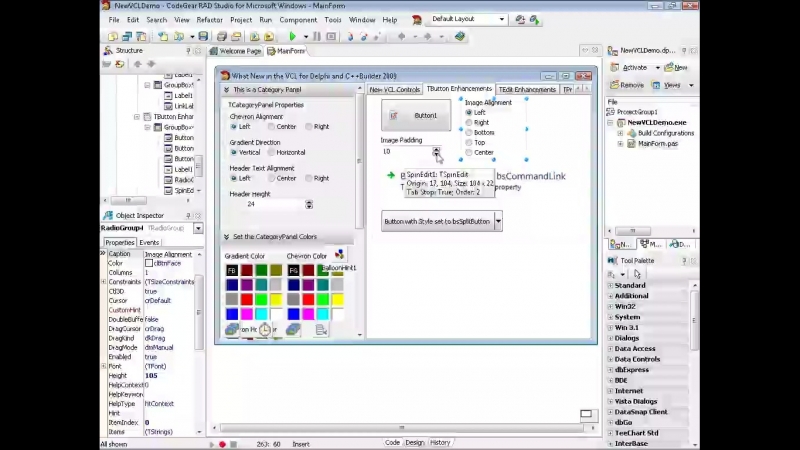This screenshot has height=450, width=800.
Task: Switch to the TEdit Enhancements tab
Action: pyautogui.click(x=527, y=89)
